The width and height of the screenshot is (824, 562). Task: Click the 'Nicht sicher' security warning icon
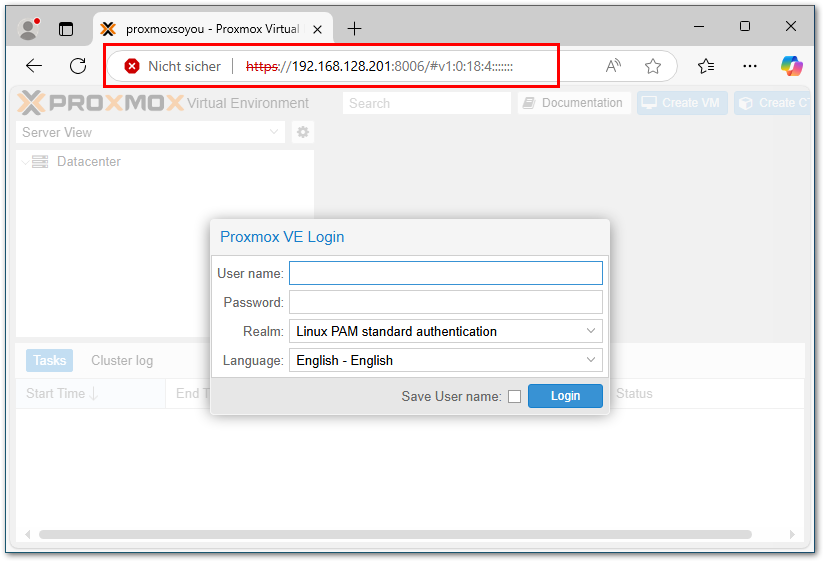point(132,66)
